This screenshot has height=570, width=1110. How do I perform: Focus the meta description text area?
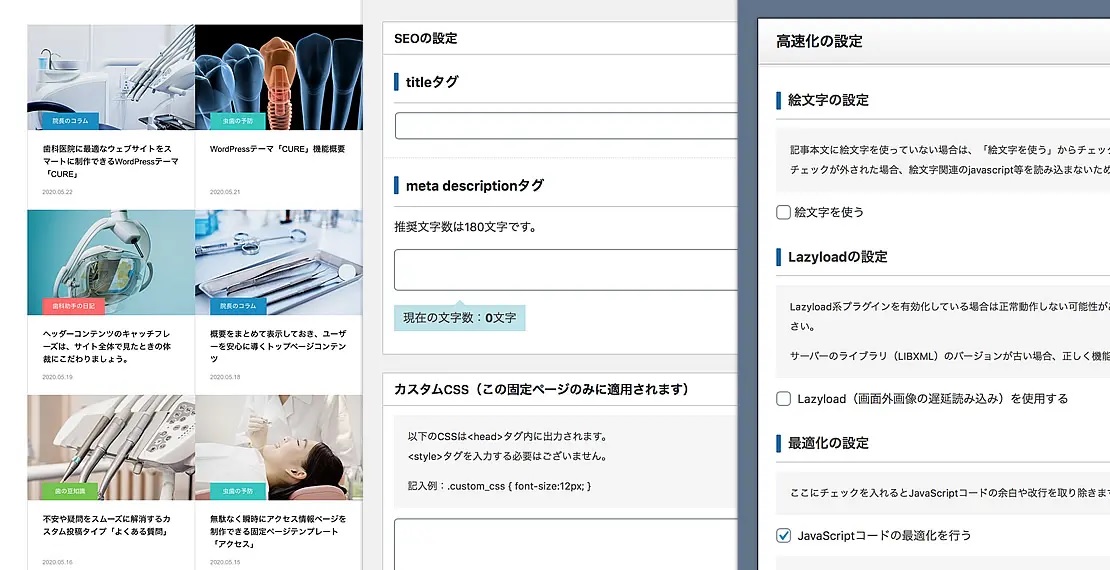click(x=565, y=270)
